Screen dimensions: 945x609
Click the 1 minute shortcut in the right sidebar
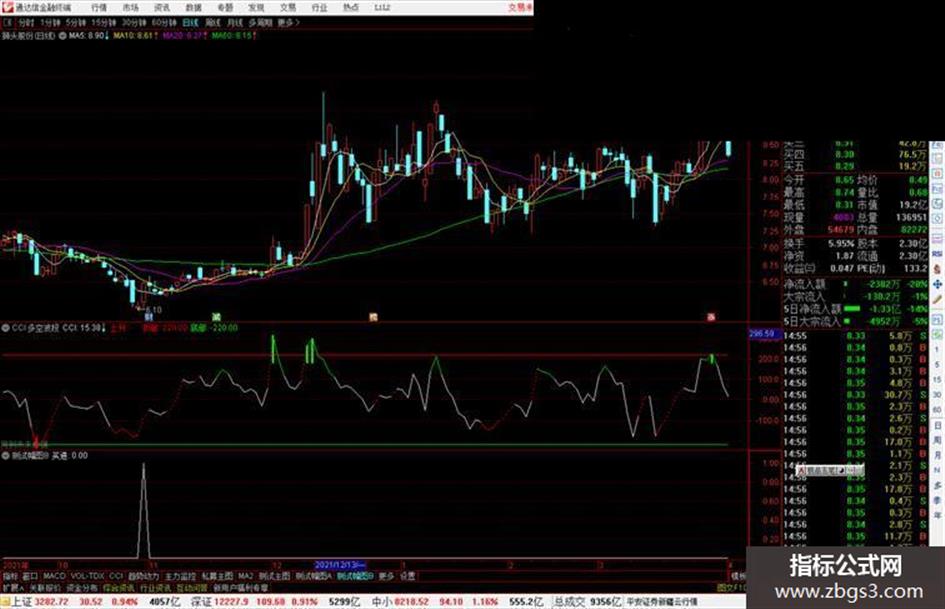[937, 350]
